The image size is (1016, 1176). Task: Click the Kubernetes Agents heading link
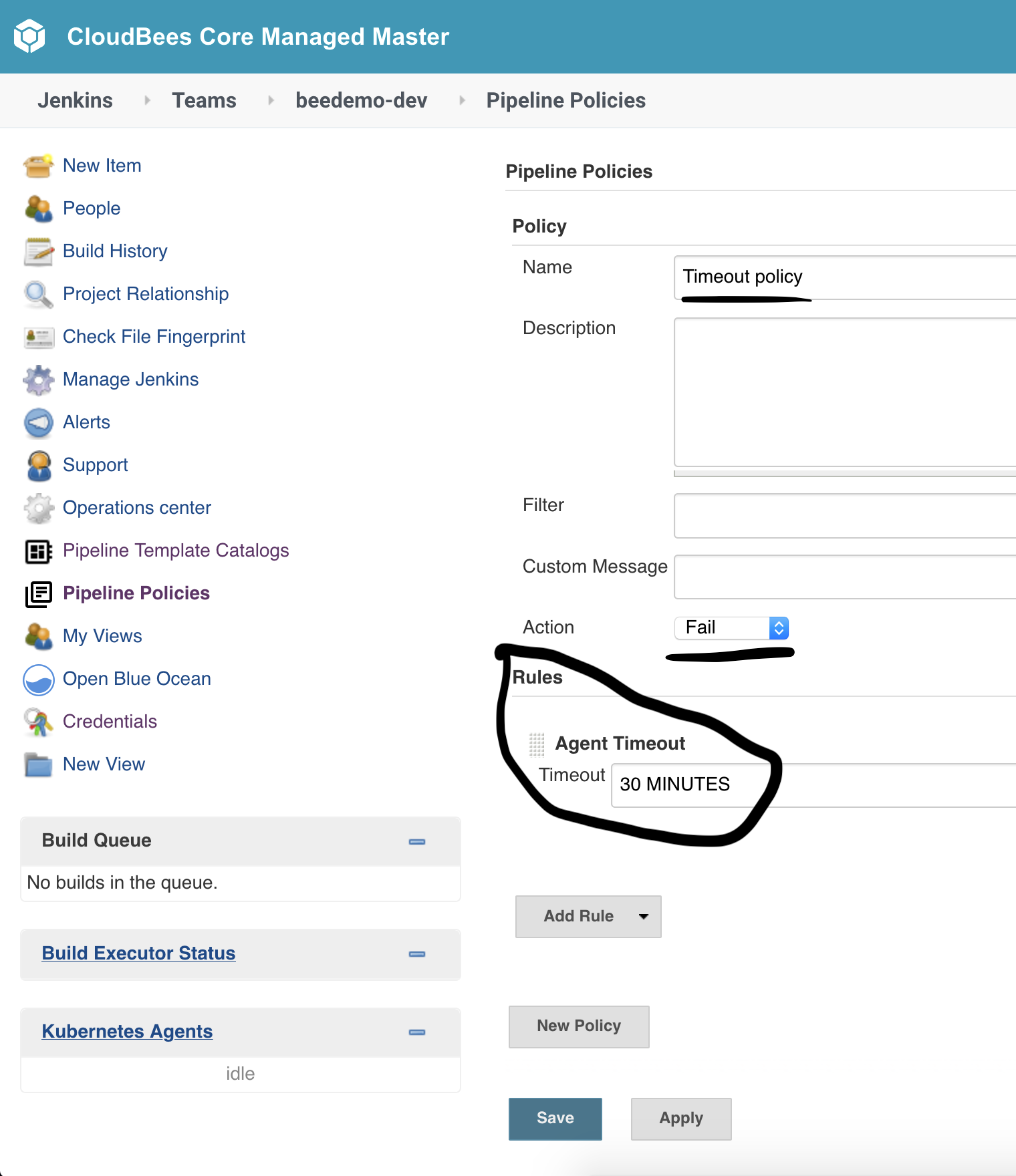tap(127, 1032)
